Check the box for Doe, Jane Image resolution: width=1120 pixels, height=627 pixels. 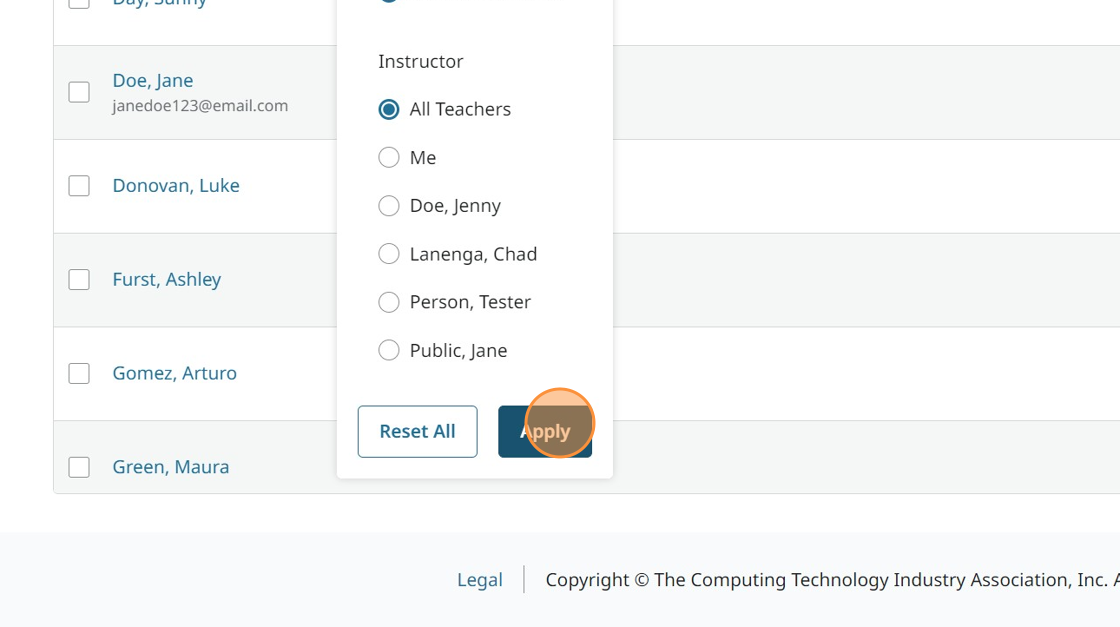coord(79,92)
